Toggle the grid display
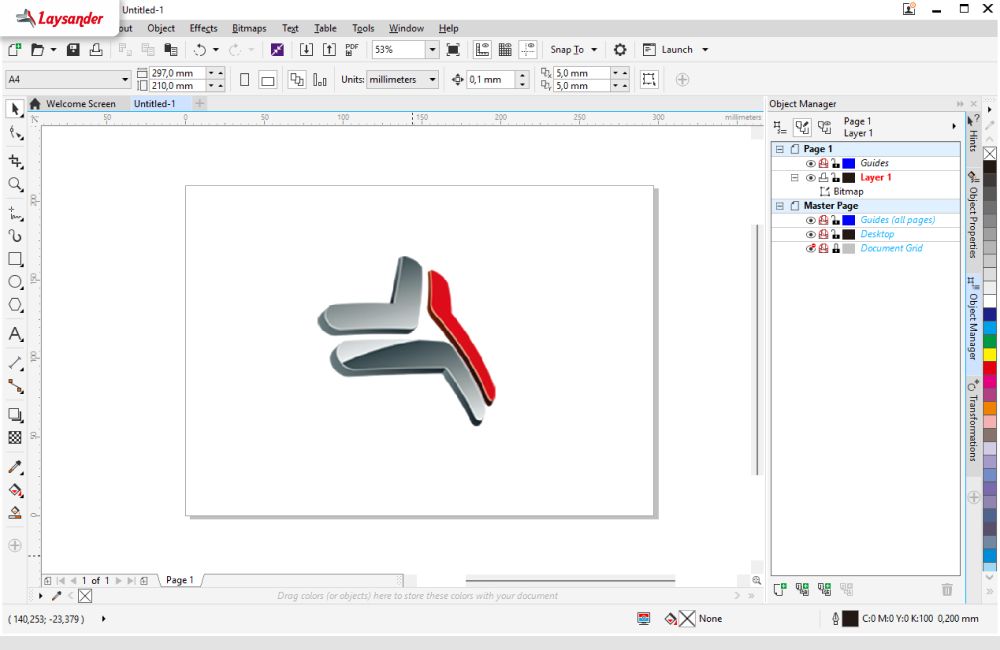1000x650 pixels. pos(505,50)
